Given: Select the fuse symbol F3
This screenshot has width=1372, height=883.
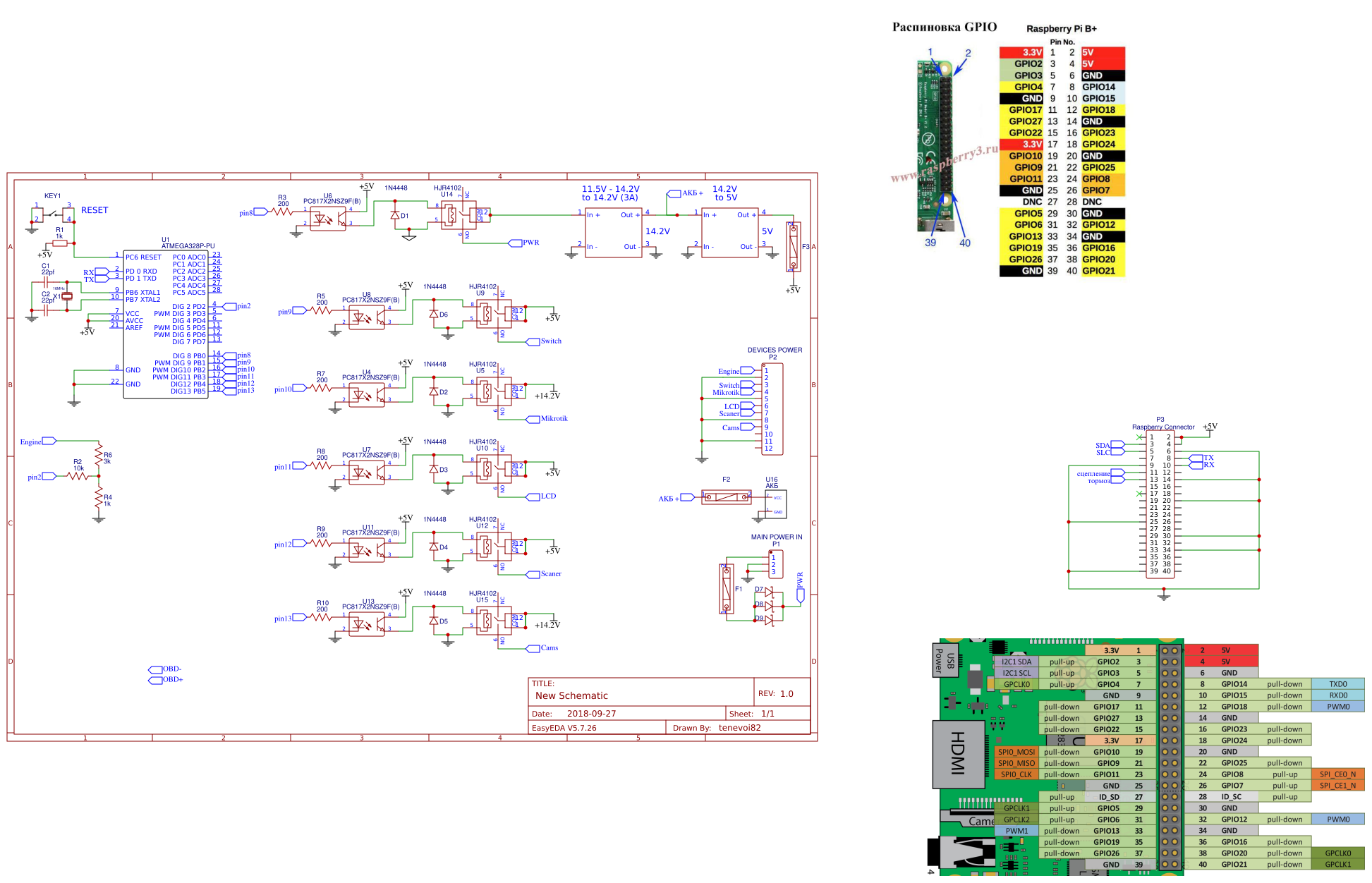Looking at the screenshot, I should 795,245.
